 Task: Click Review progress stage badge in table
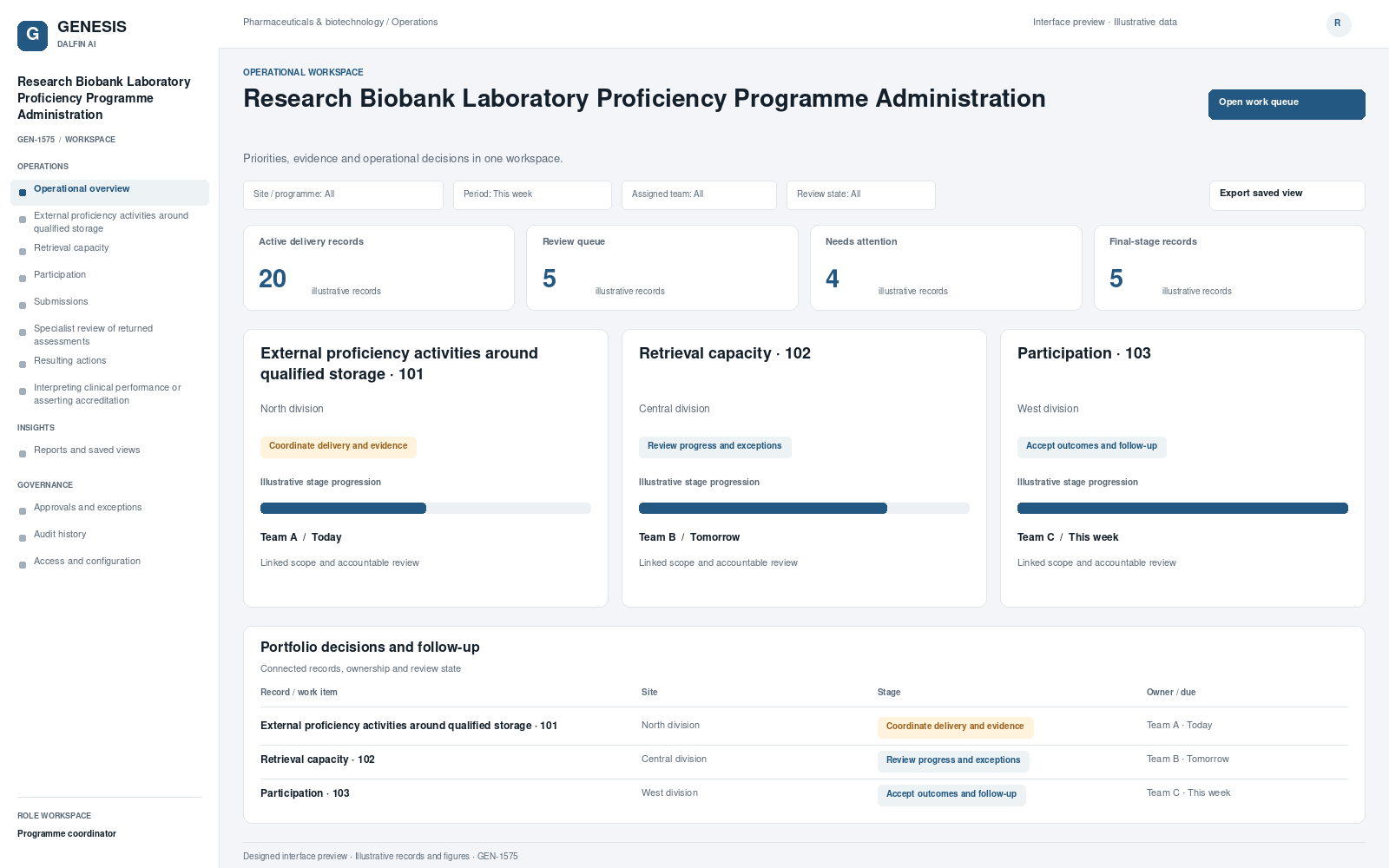[953, 761]
